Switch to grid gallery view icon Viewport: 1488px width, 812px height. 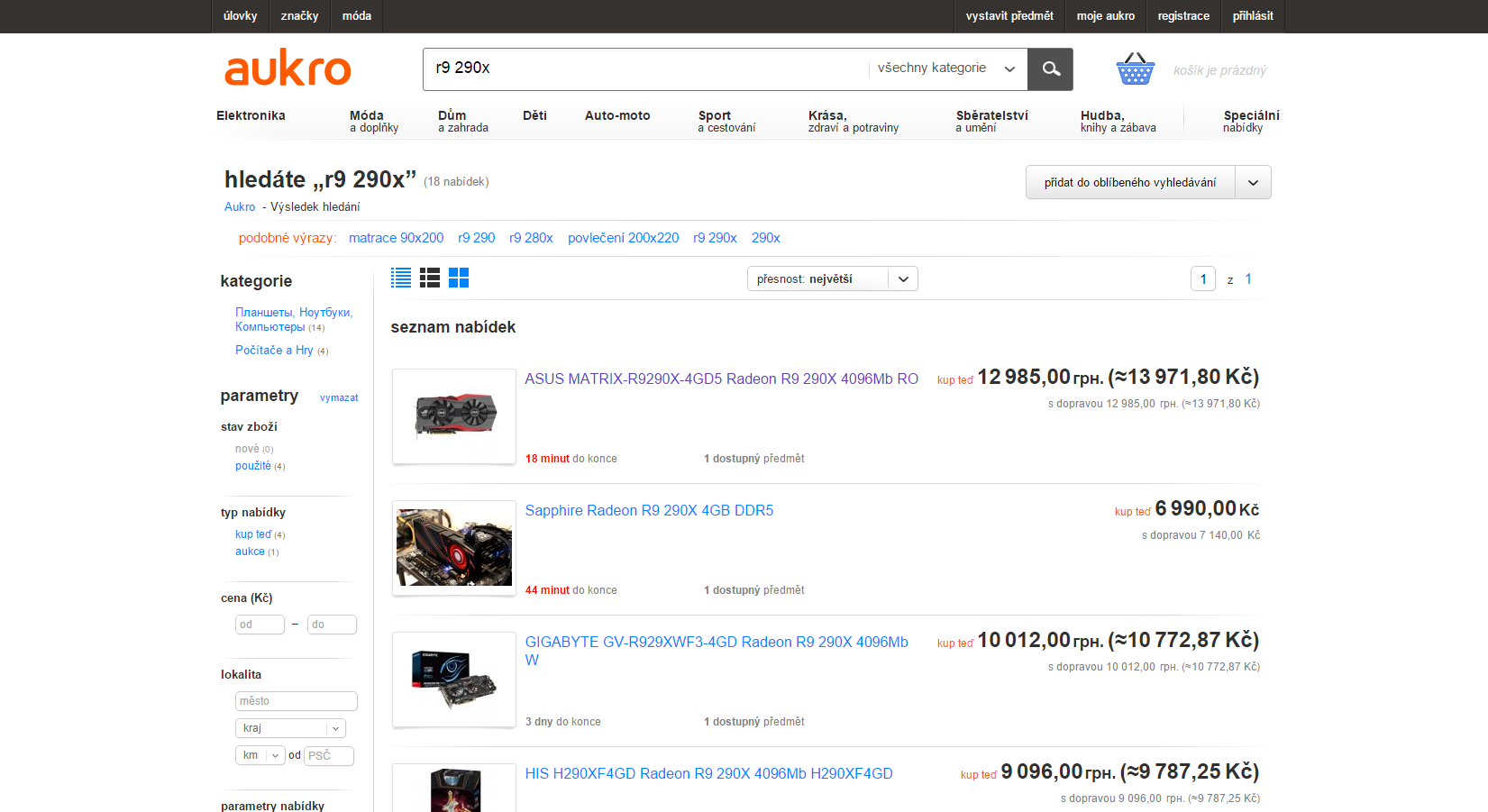coord(459,278)
